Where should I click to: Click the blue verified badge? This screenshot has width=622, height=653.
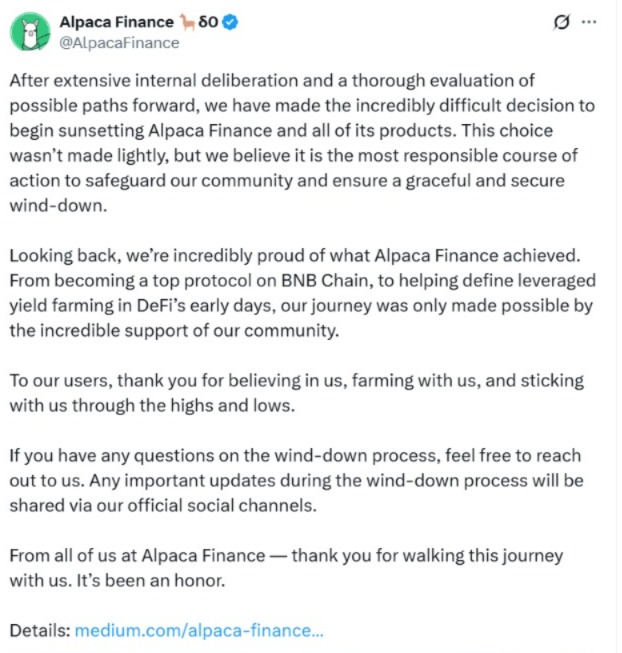pos(229,21)
